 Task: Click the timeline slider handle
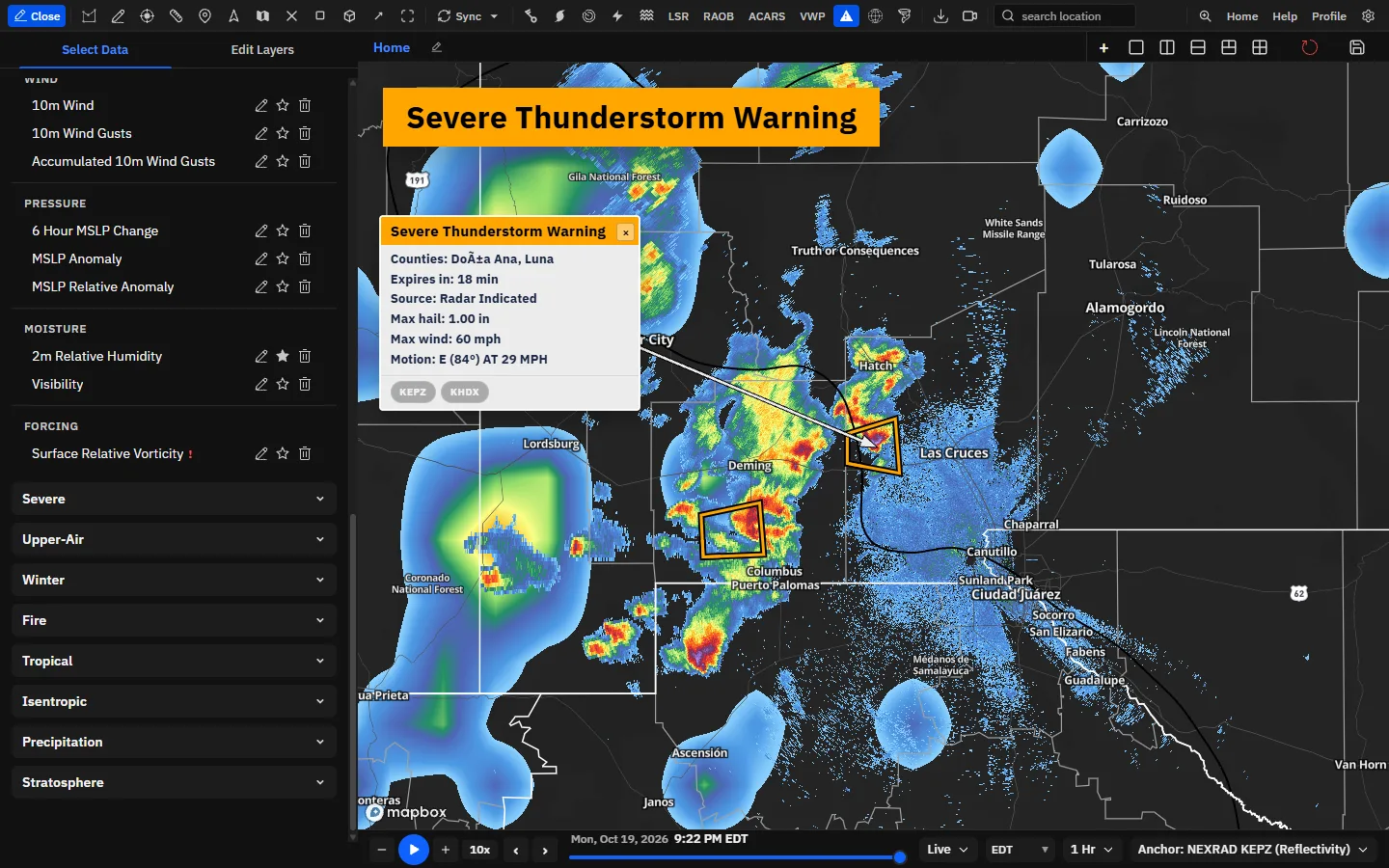pyautogui.click(x=900, y=856)
